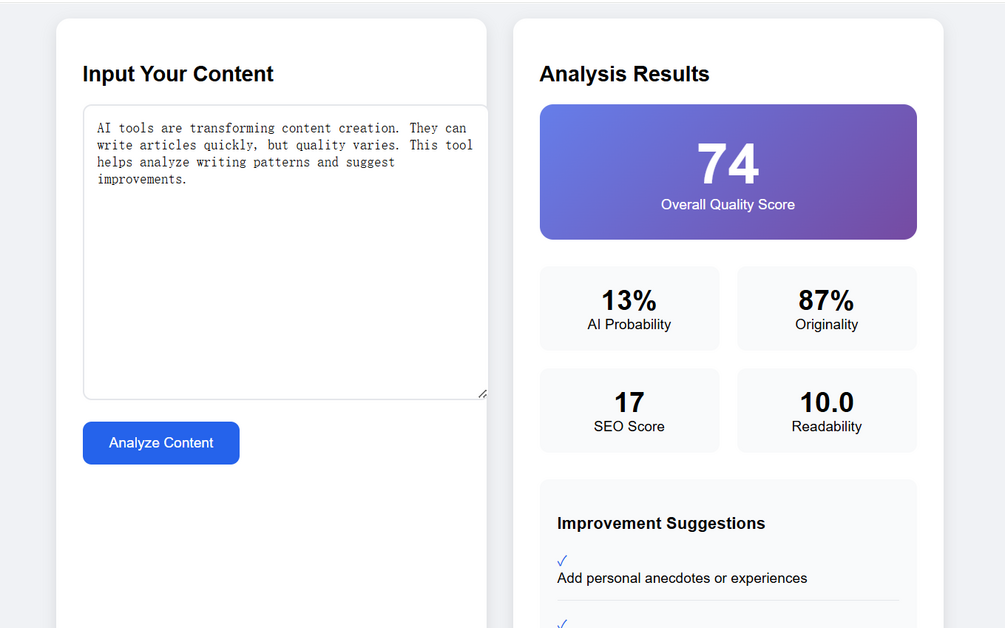Click the word 'improvements' in the text area
Screen dimensions: 1005x628
[140, 179]
